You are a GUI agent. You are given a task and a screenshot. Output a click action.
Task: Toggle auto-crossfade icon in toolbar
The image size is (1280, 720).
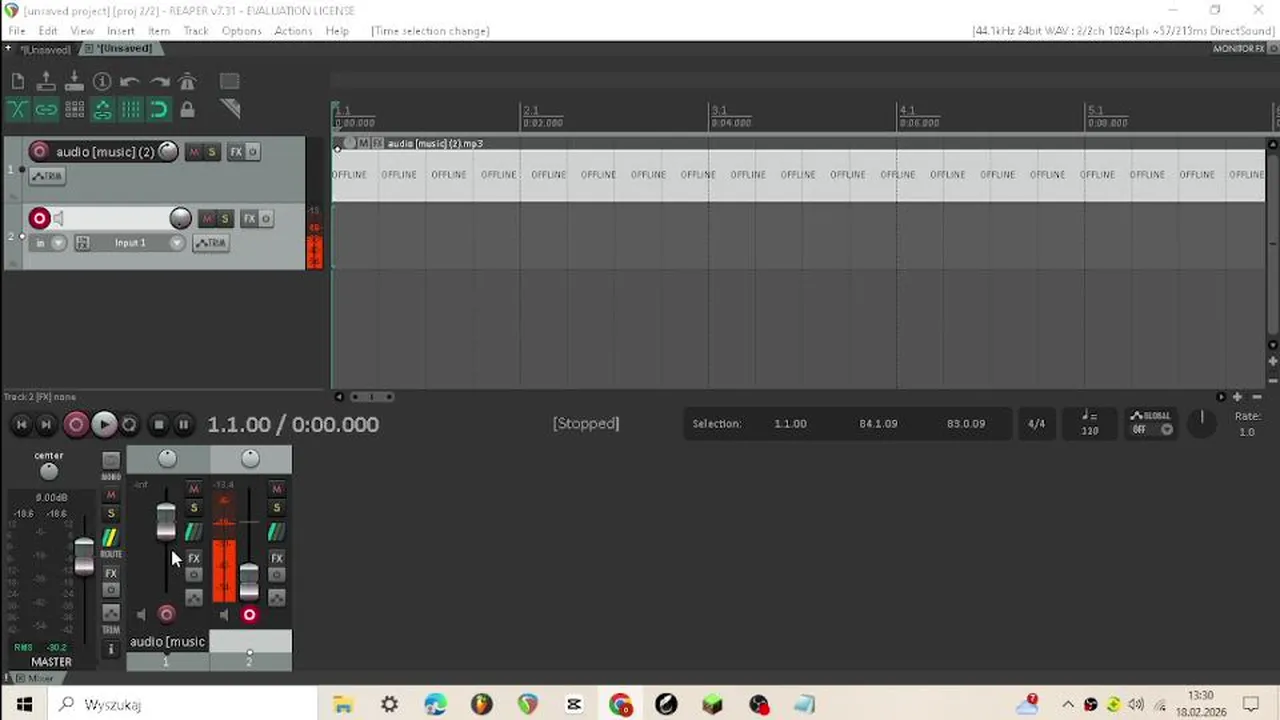click(x=18, y=110)
